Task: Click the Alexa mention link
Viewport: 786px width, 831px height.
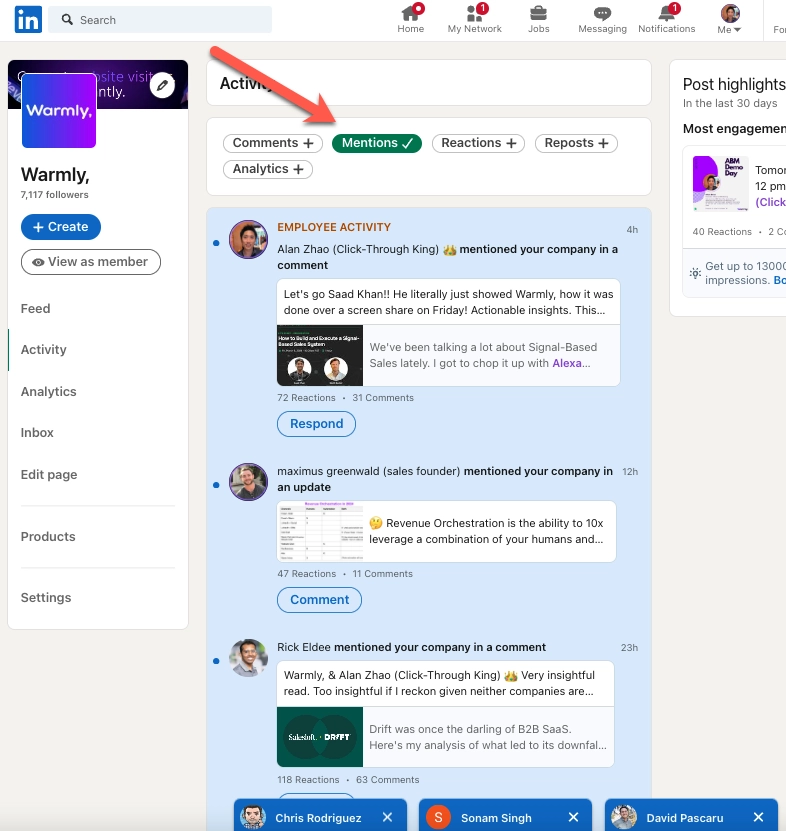Action: (x=567, y=363)
